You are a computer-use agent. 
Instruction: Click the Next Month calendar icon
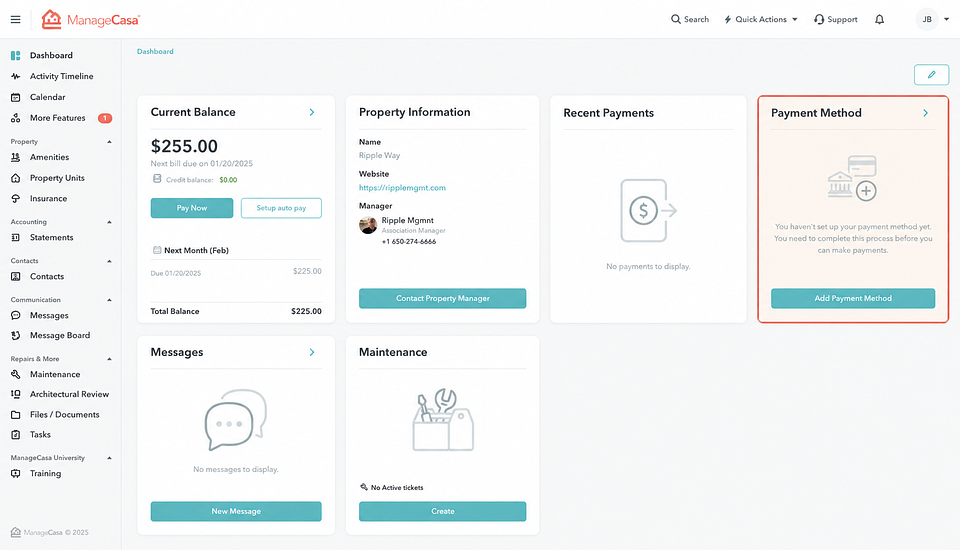[x=157, y=250]
